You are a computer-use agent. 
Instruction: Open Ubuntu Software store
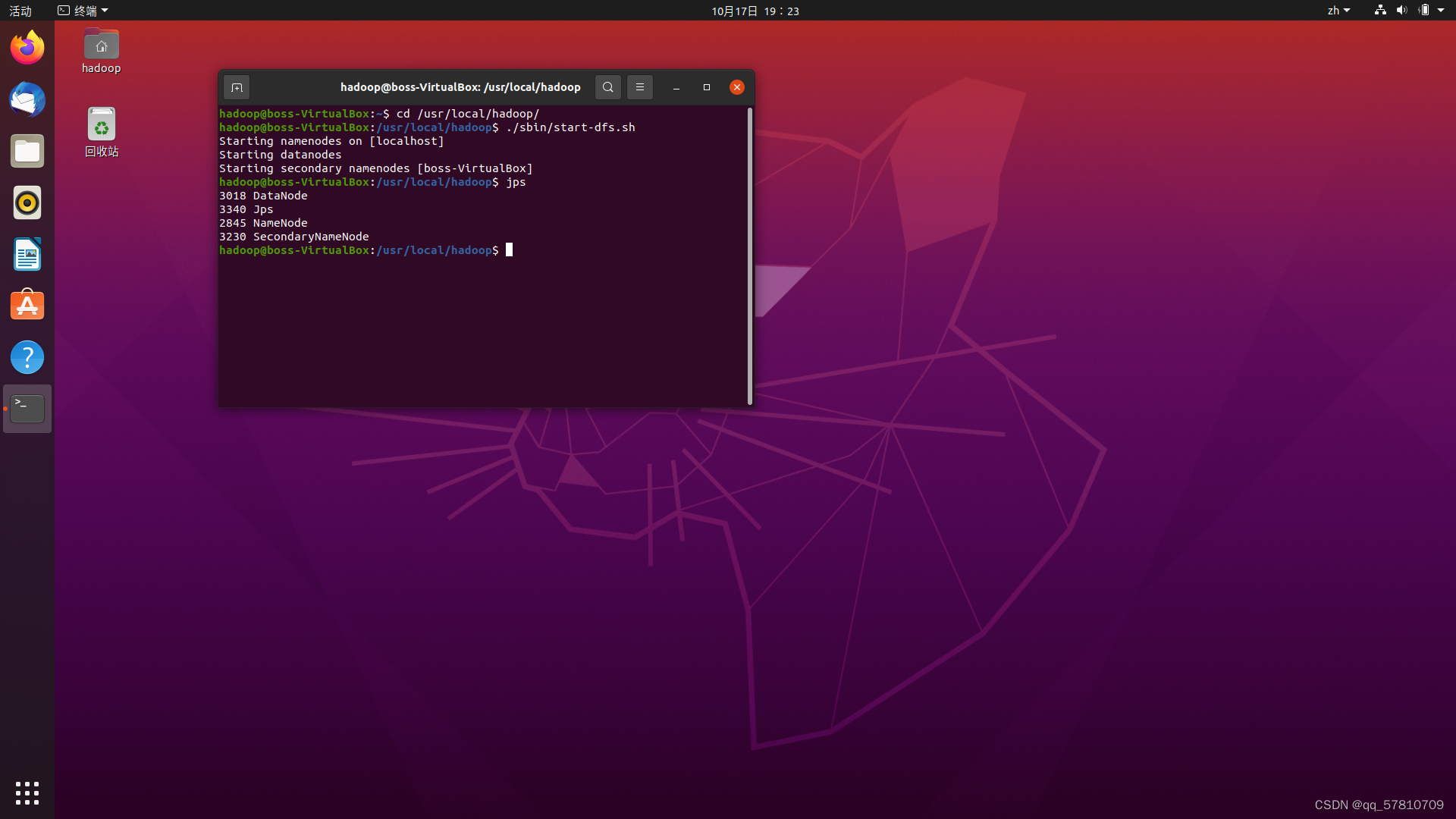27,306
